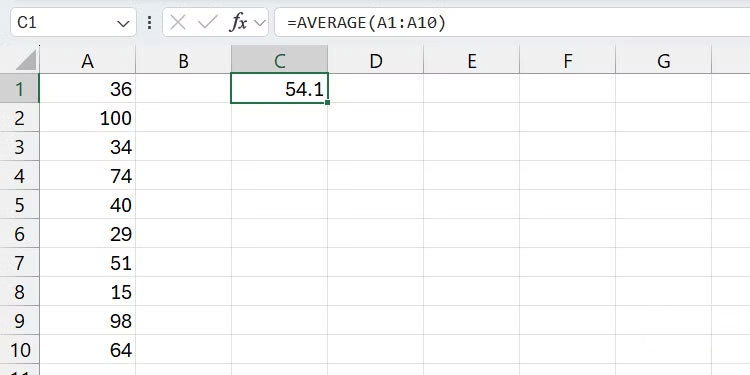Click the fill handle on cell C1
750x375 pixels.
click(328, 102)
